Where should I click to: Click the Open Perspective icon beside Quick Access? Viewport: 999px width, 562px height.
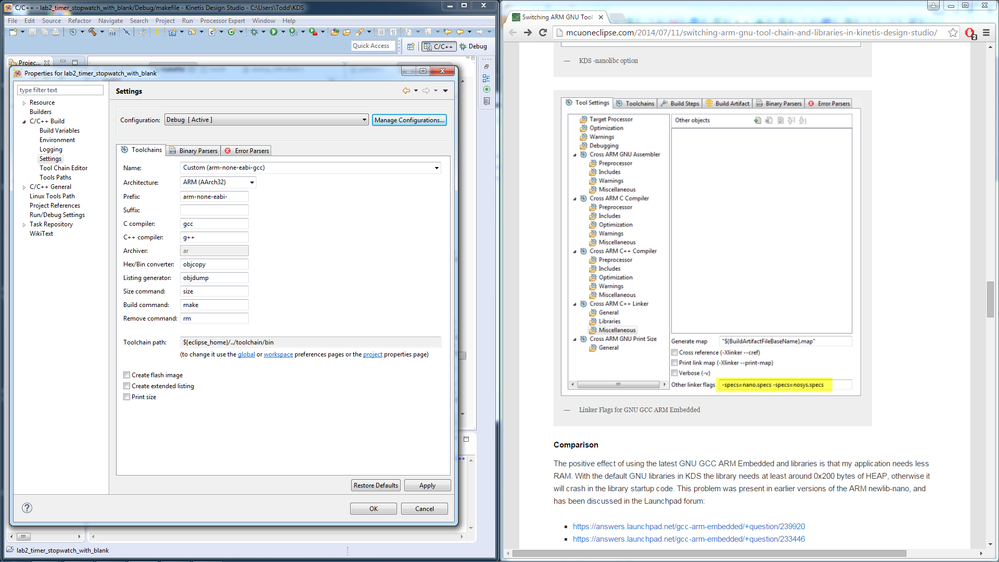pos(411,46)
